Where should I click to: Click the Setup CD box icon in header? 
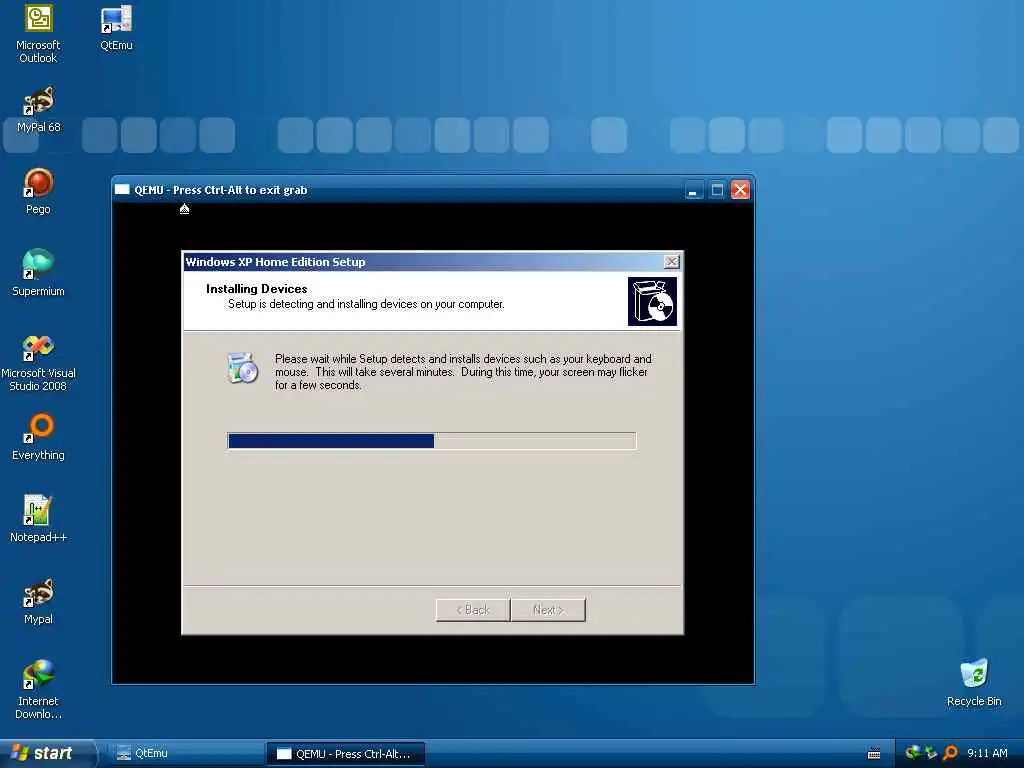[652, 301]
